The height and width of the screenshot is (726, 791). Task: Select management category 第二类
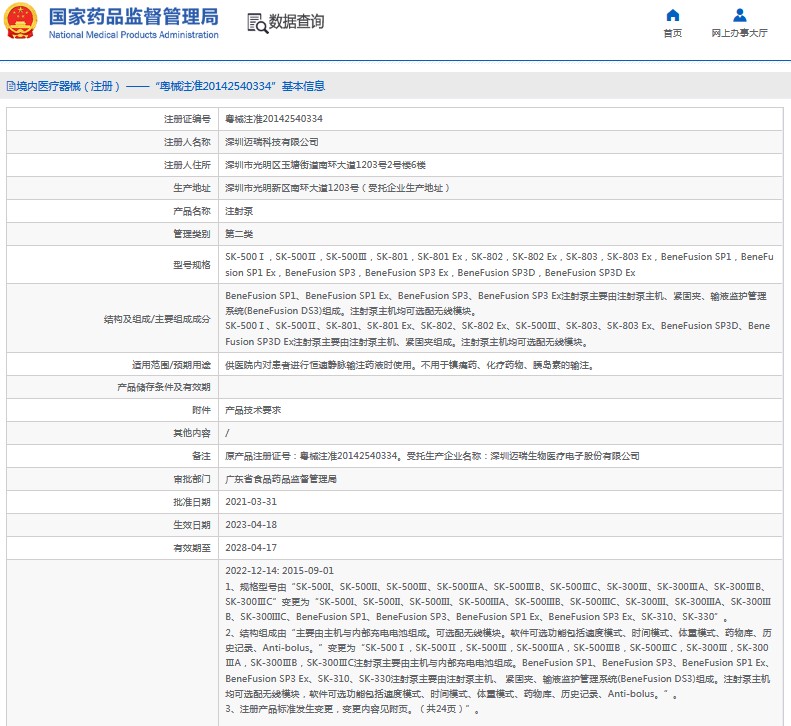click(239, 234)
